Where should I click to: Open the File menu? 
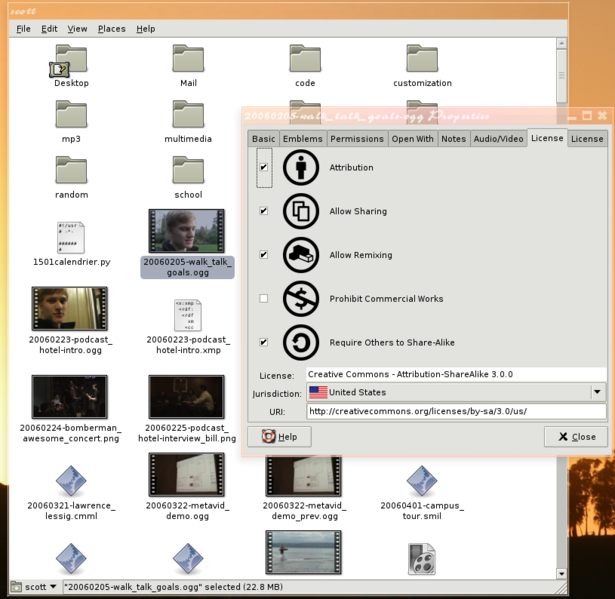point(23,29)
